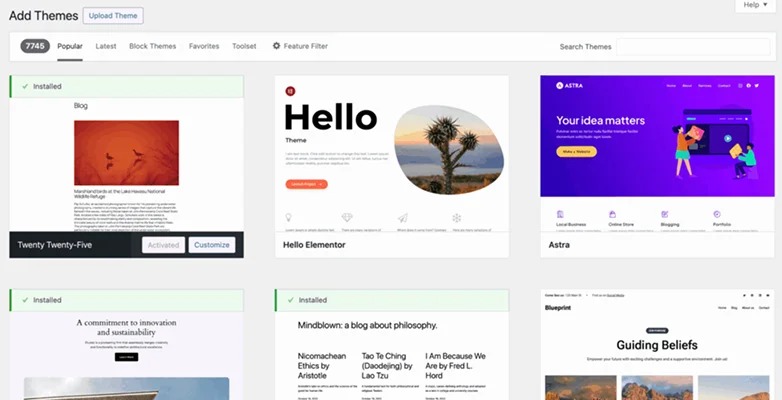Open the Hello Elementor theme preview
782x400 pixels.
click(x=392, y=154)
